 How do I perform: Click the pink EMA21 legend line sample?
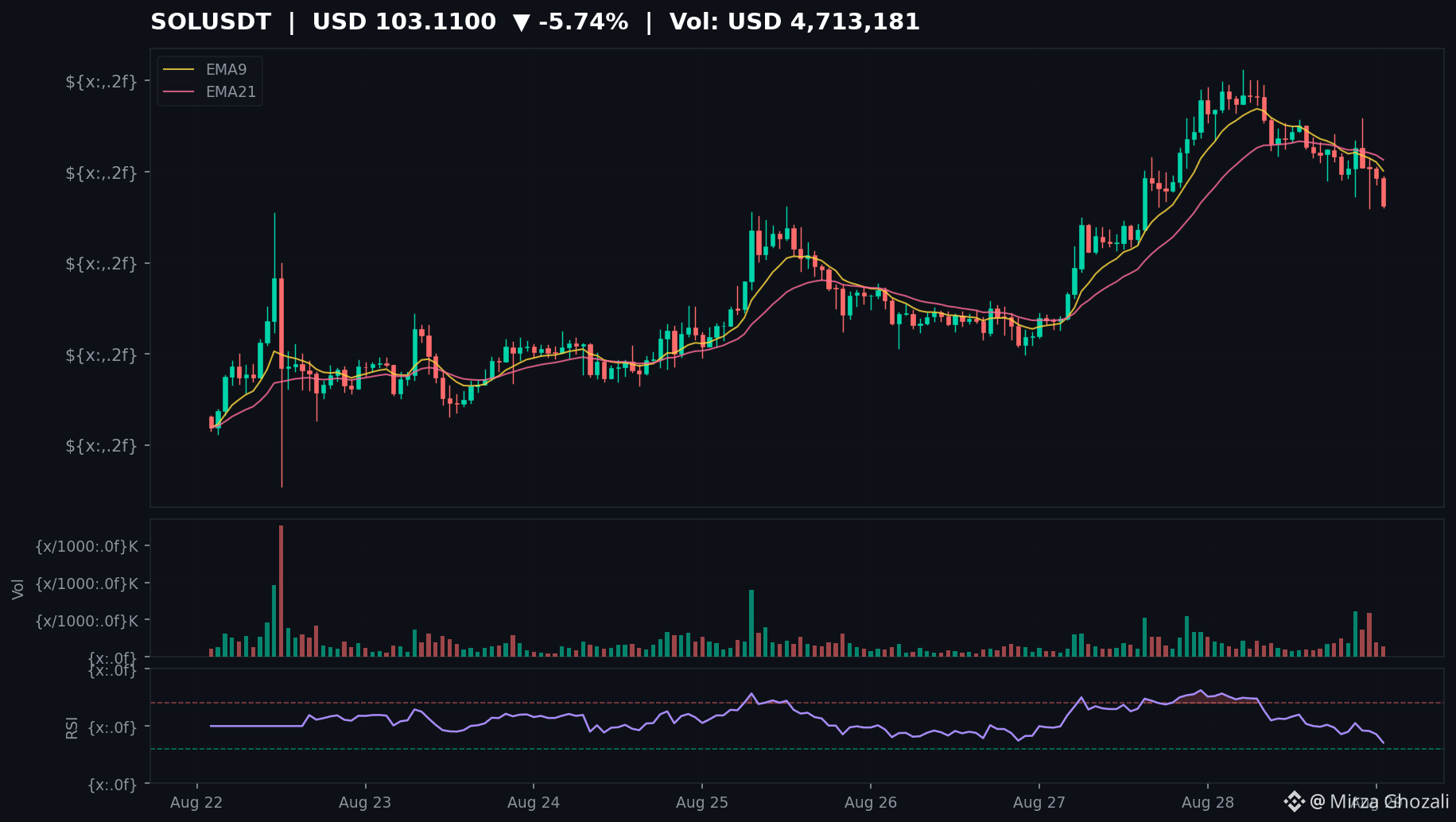tap(179, 92)
